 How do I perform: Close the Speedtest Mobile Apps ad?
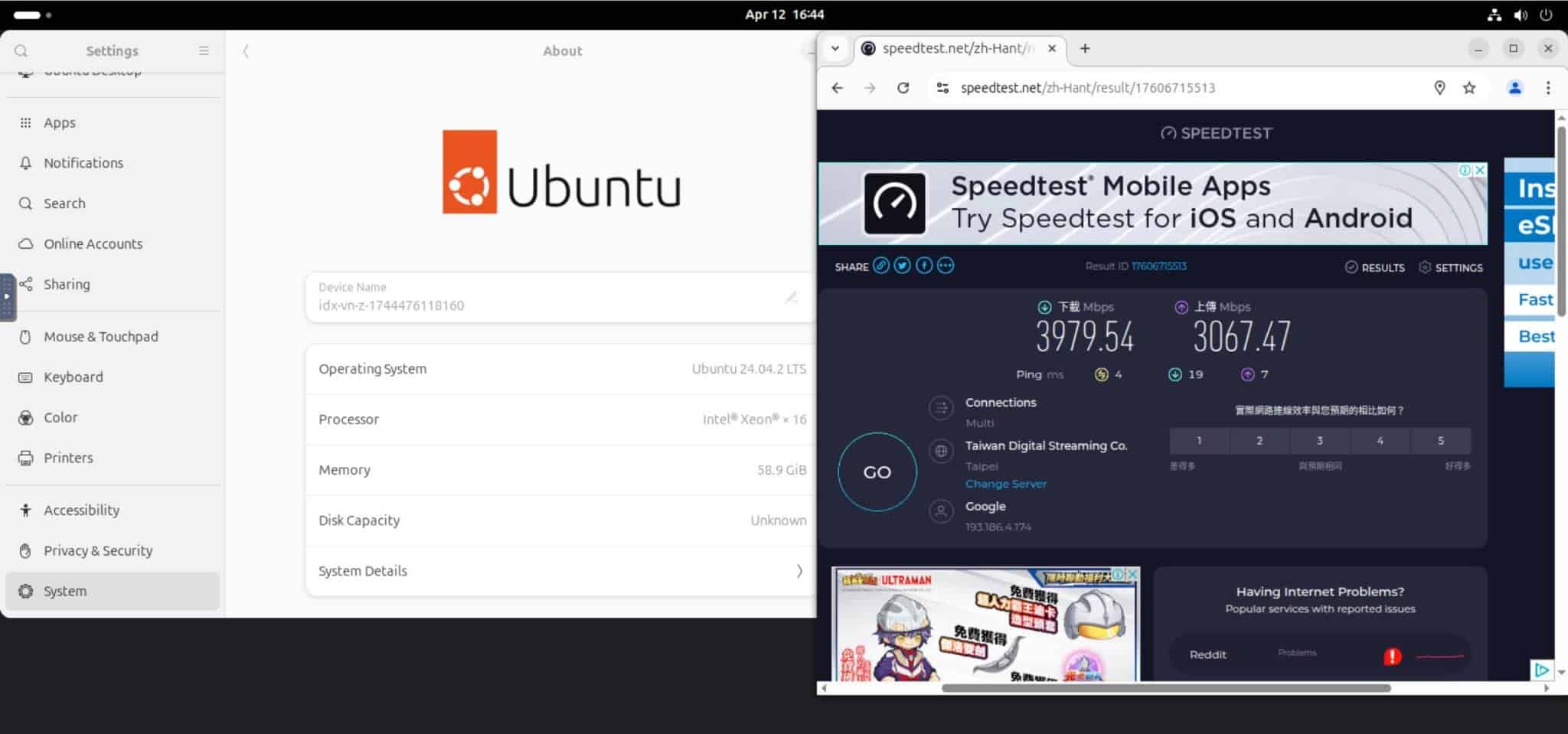[x=1480, y=170]
